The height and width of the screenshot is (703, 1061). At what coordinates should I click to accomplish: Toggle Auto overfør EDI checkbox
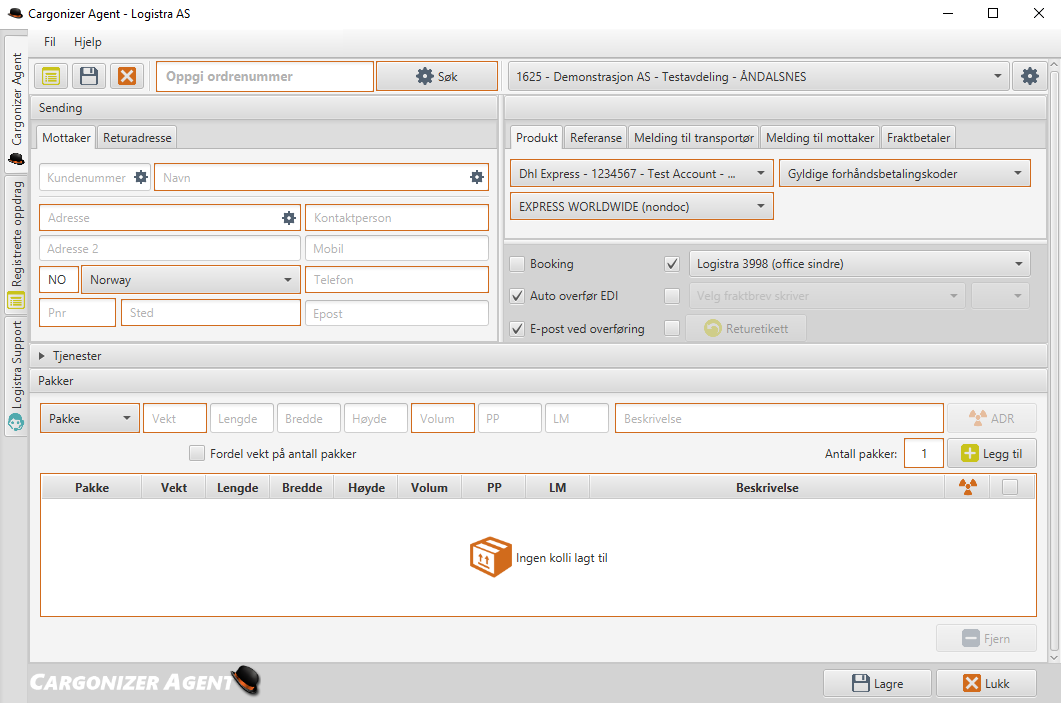[517, 296]
